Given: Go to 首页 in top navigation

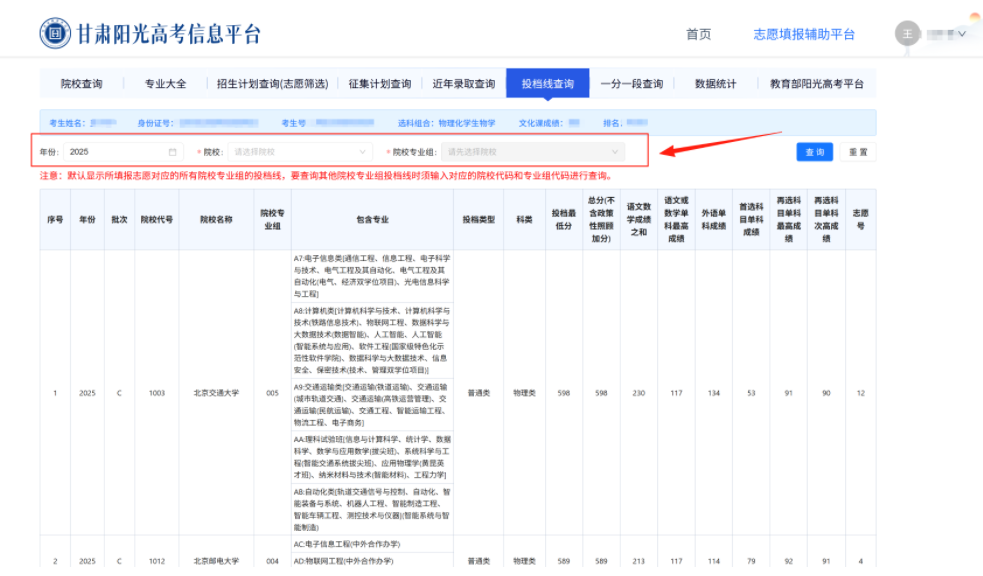Looking at the screenshot, I should (698, 34).
